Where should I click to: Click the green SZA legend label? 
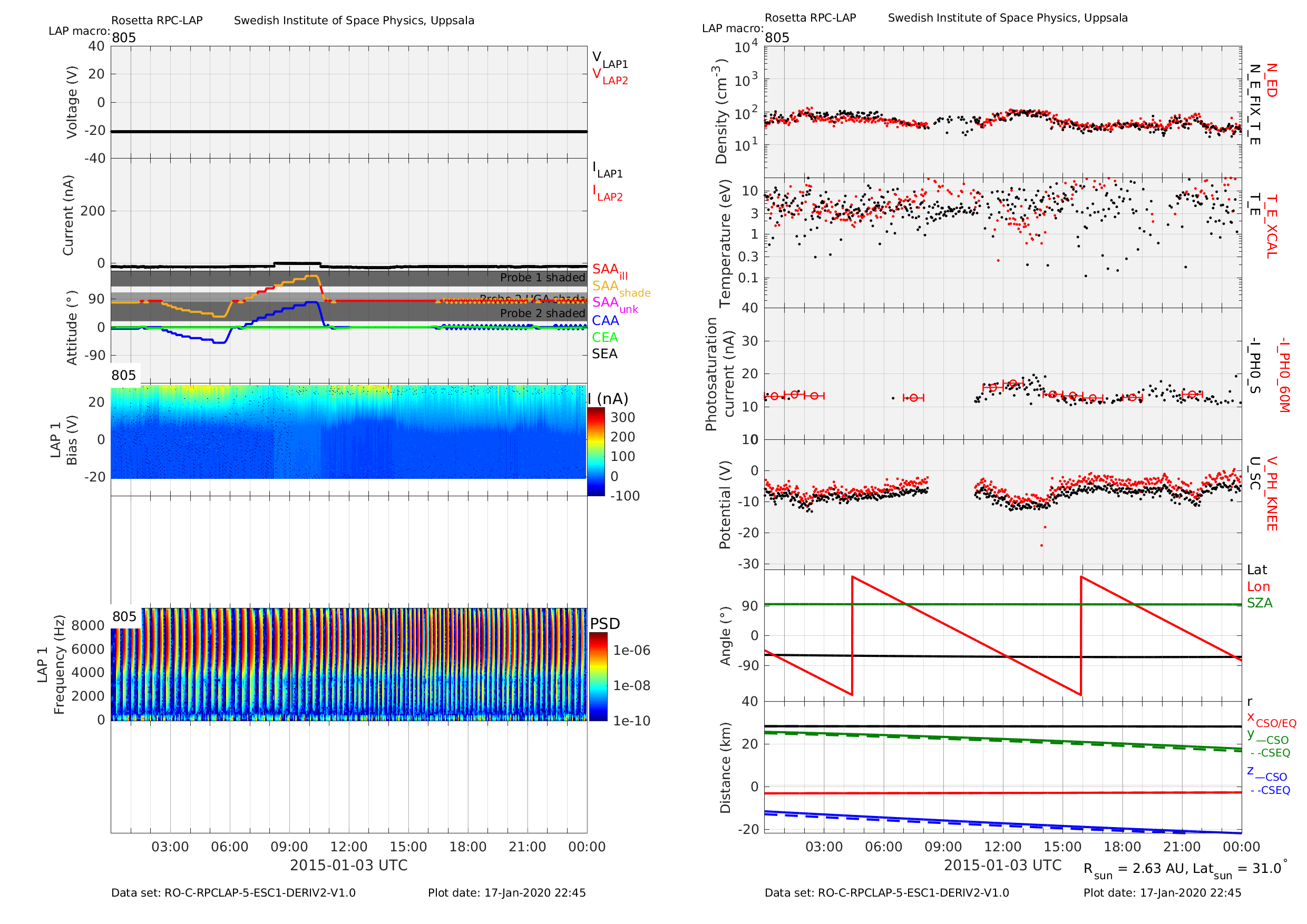pos(1259,603)
